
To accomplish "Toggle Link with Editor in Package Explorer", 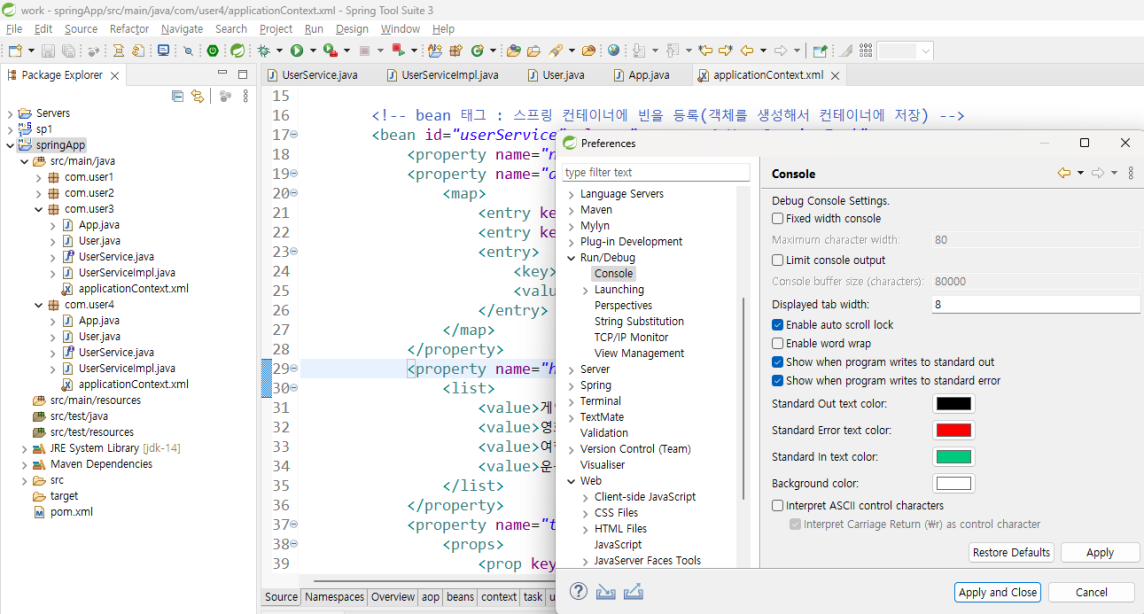I will (x=198, y=96).
